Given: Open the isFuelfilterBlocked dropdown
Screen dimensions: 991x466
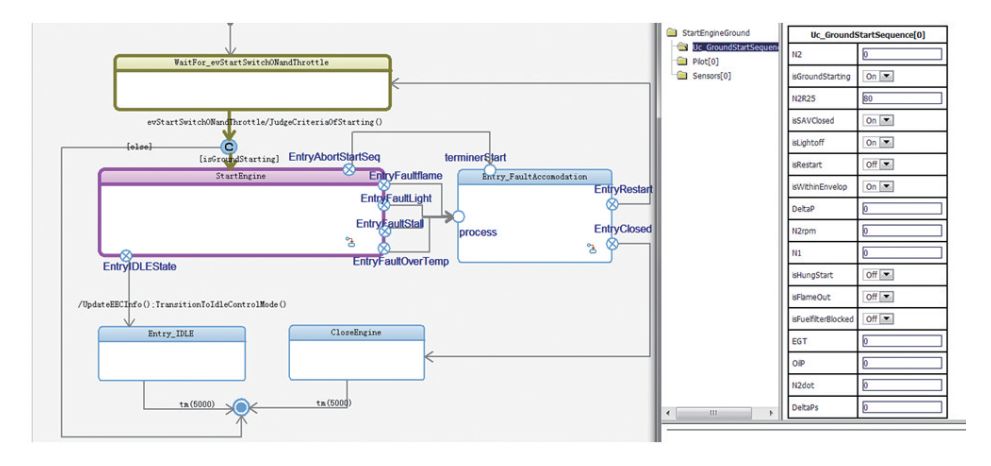Looking at the screenshot, I should click(x=887, y=319).
